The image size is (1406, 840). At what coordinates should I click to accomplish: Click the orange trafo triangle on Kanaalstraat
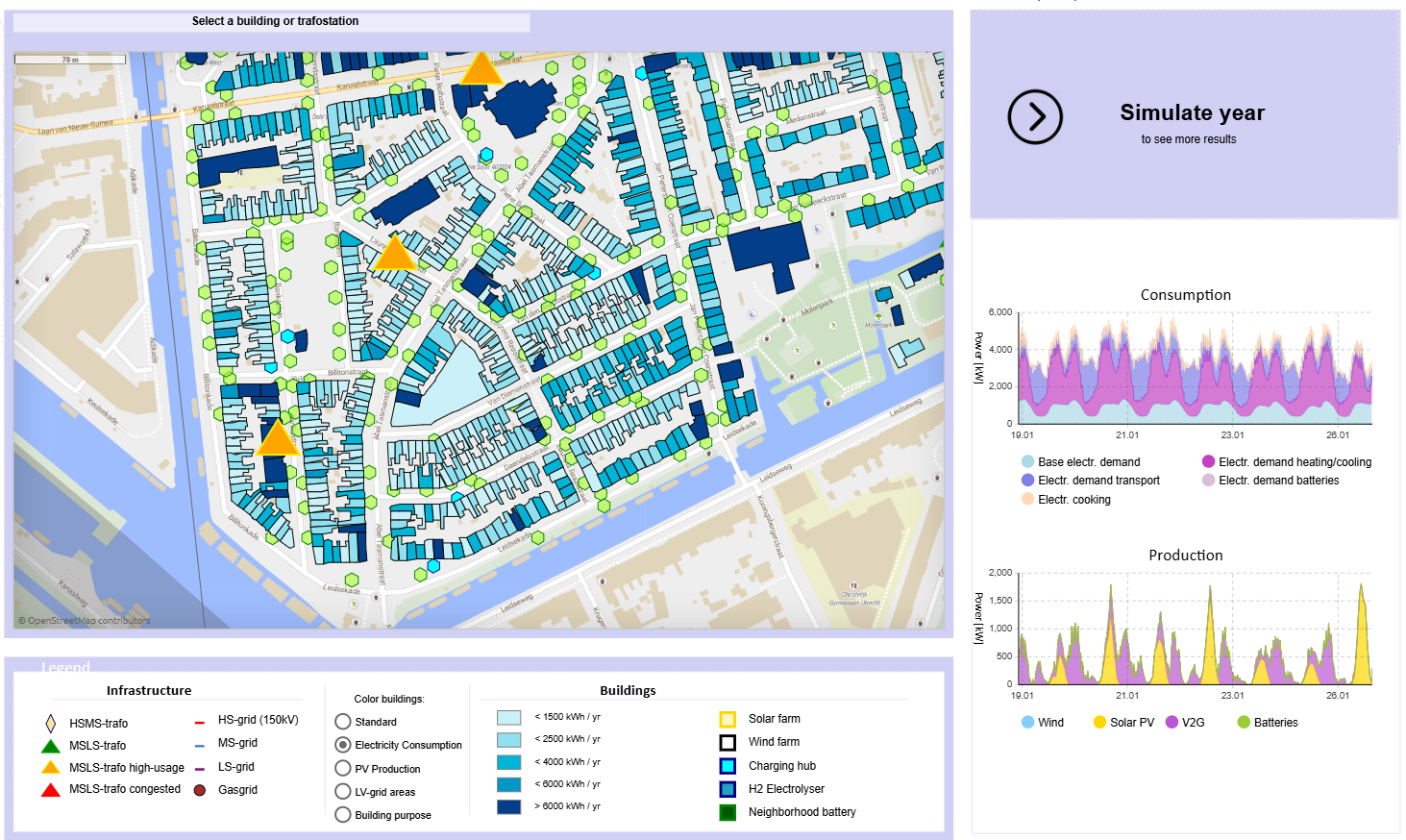pyautogui.click(x=481, y=70)
